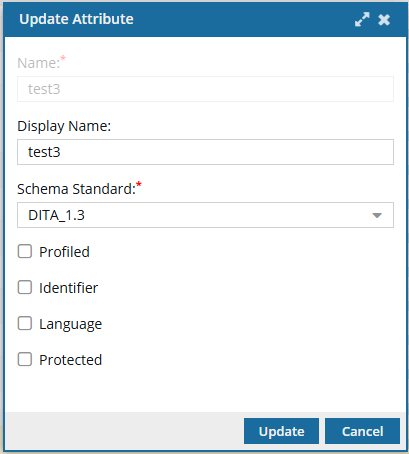Select the DITA_1.3 combo box value

205,215
